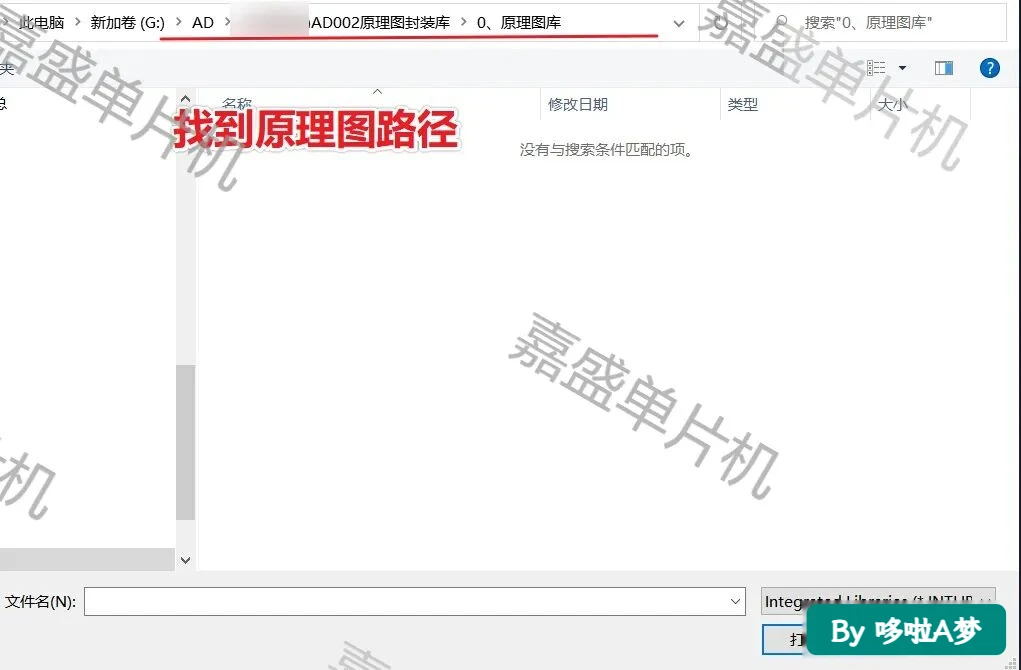Viewport: 1021px width, 670px height.
Task: Open the help question mark icon
Action: pyautogui.click(x=989, y=68)
